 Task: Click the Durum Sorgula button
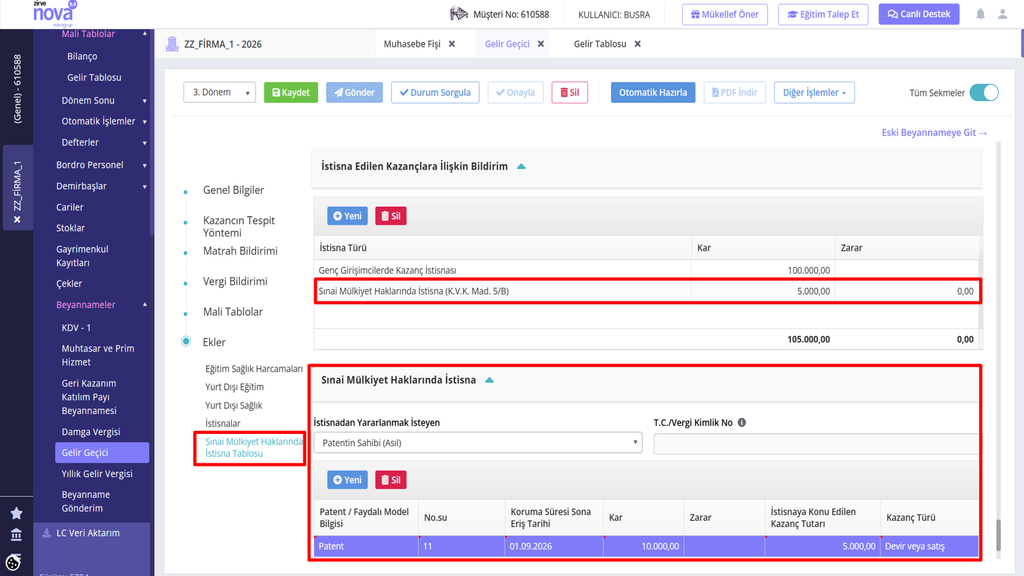[435, 93]
